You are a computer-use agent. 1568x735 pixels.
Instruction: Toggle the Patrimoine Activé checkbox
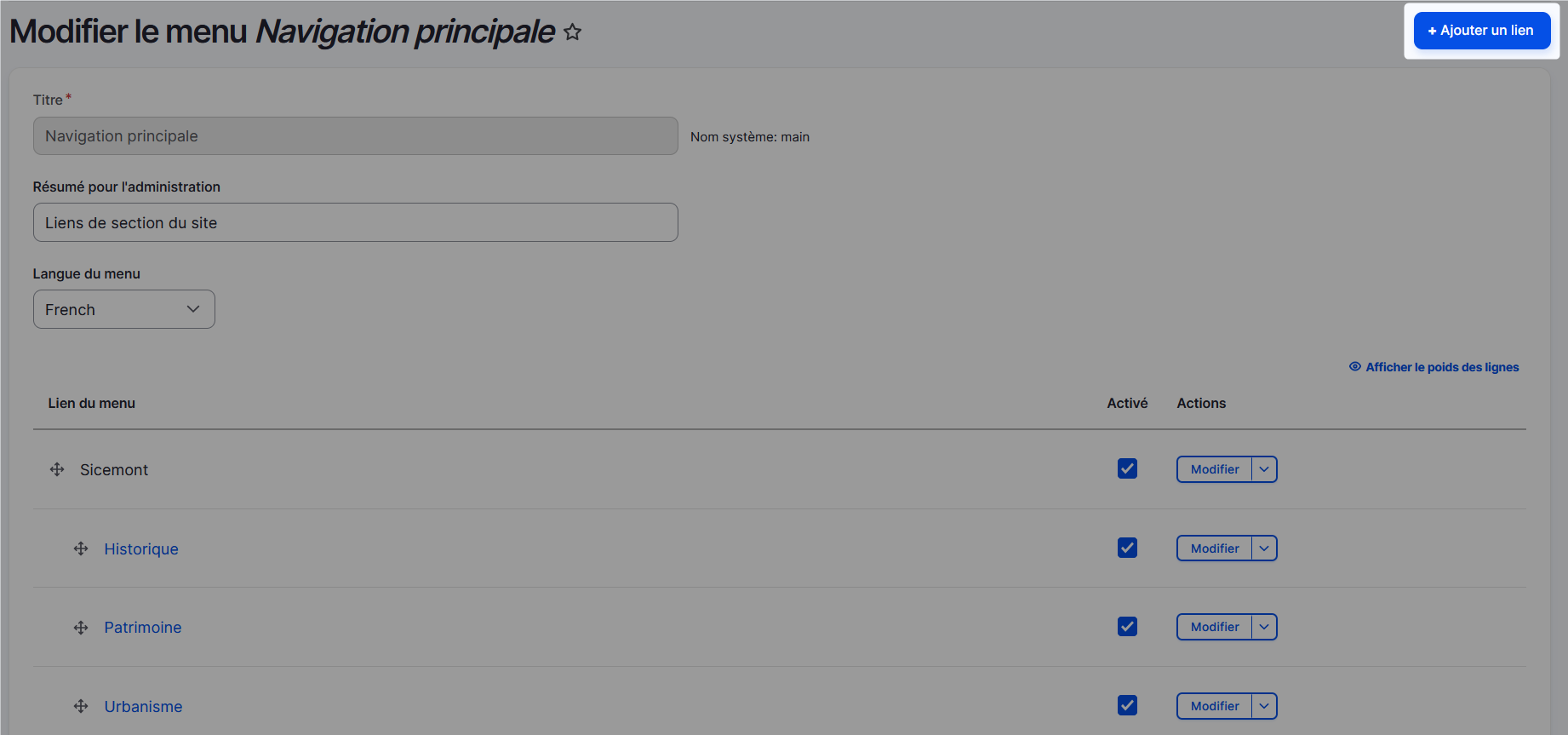pyautogui.click(x=1127, y=627)
